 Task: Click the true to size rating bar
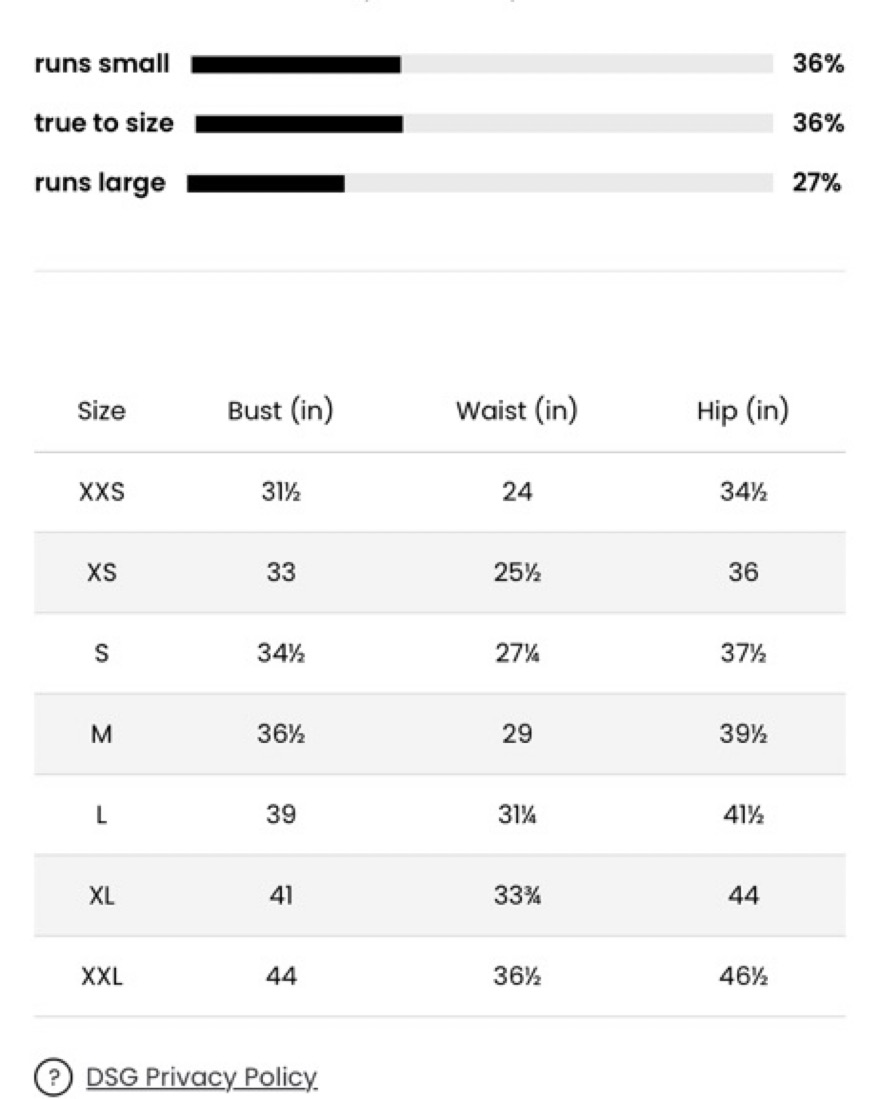click(x=484, y=124)
